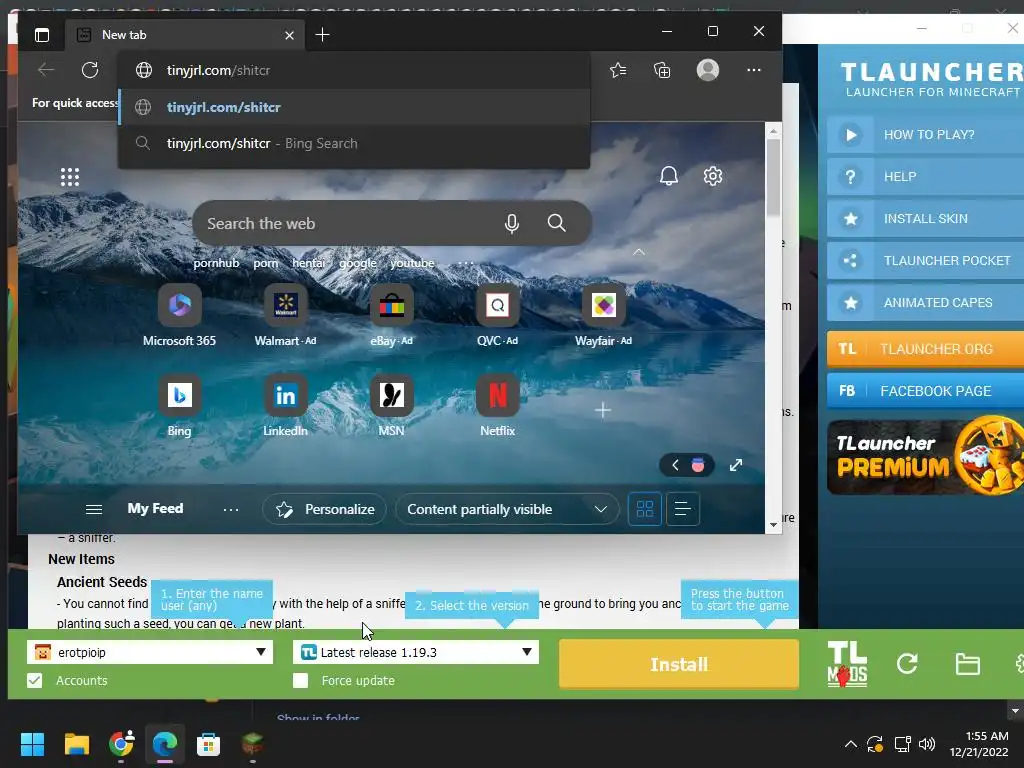1024x768 pixels.
Task: Open TLAUNCHER POCKET in sidebar
Action: click(926, 261)
